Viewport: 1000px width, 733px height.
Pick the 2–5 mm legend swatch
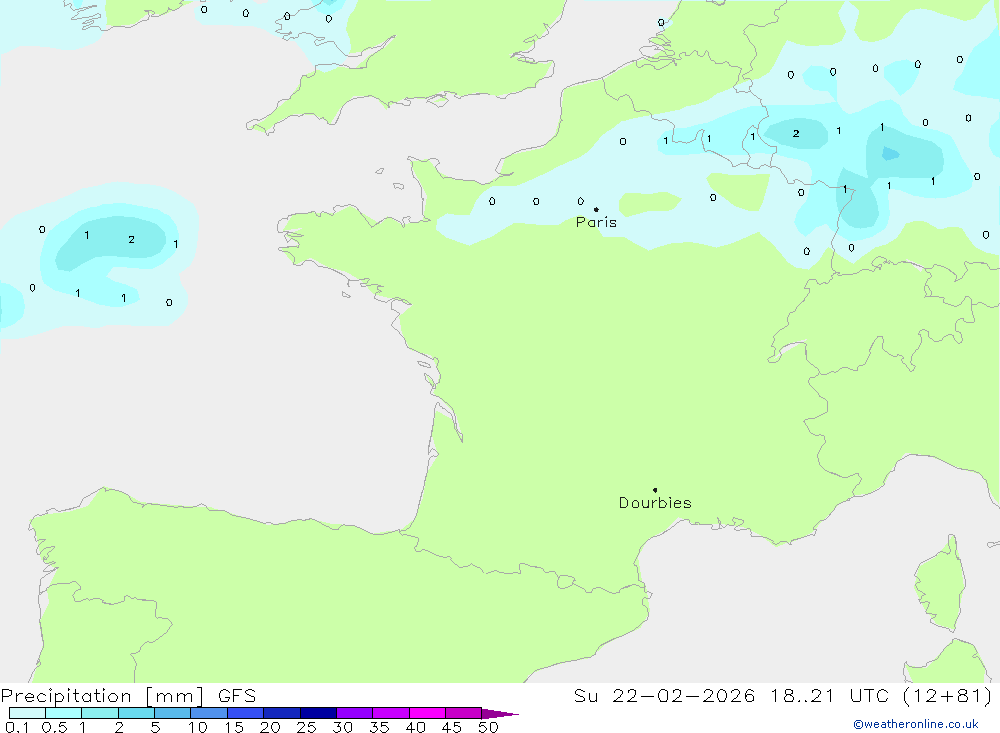pos(136,713)
